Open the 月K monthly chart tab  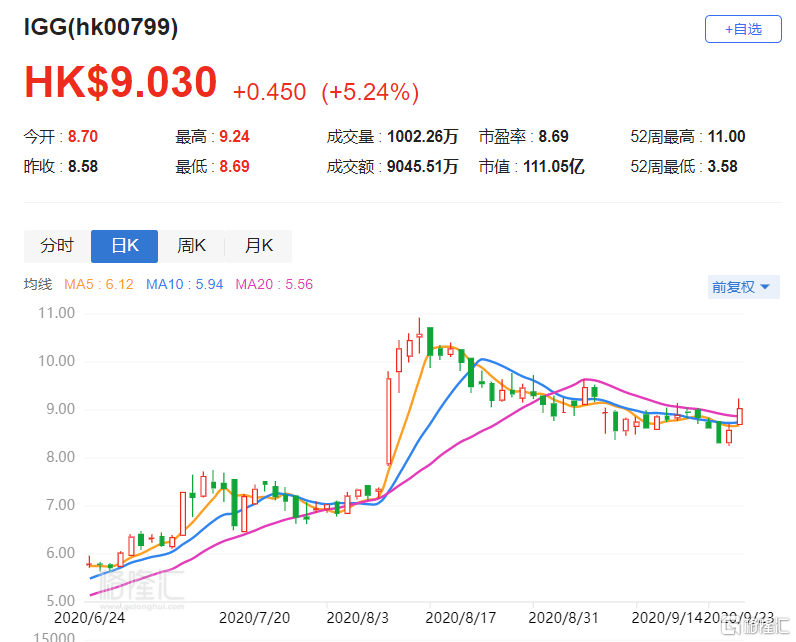pos(258,246)
